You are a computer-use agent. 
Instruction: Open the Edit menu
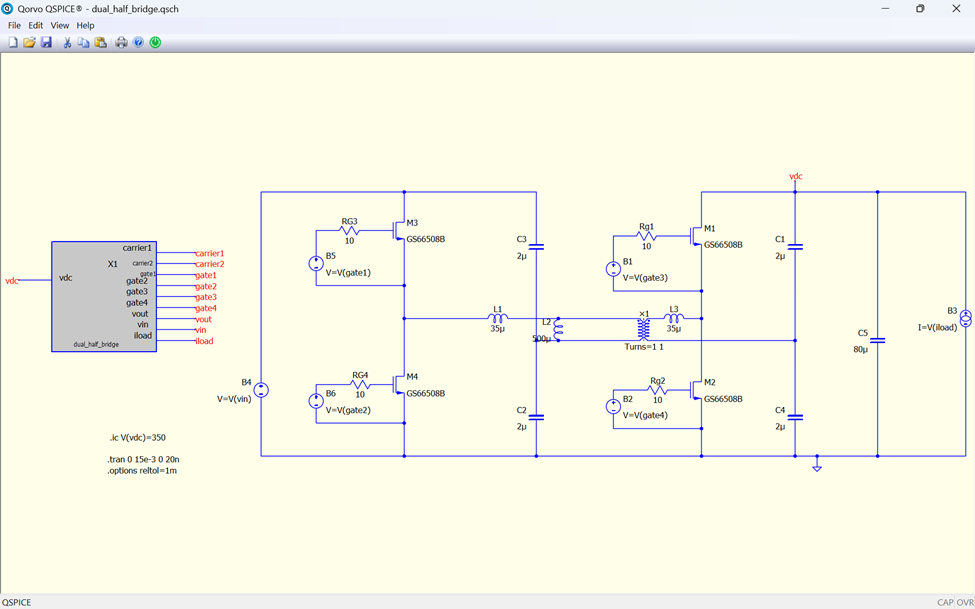pos(35,25)
